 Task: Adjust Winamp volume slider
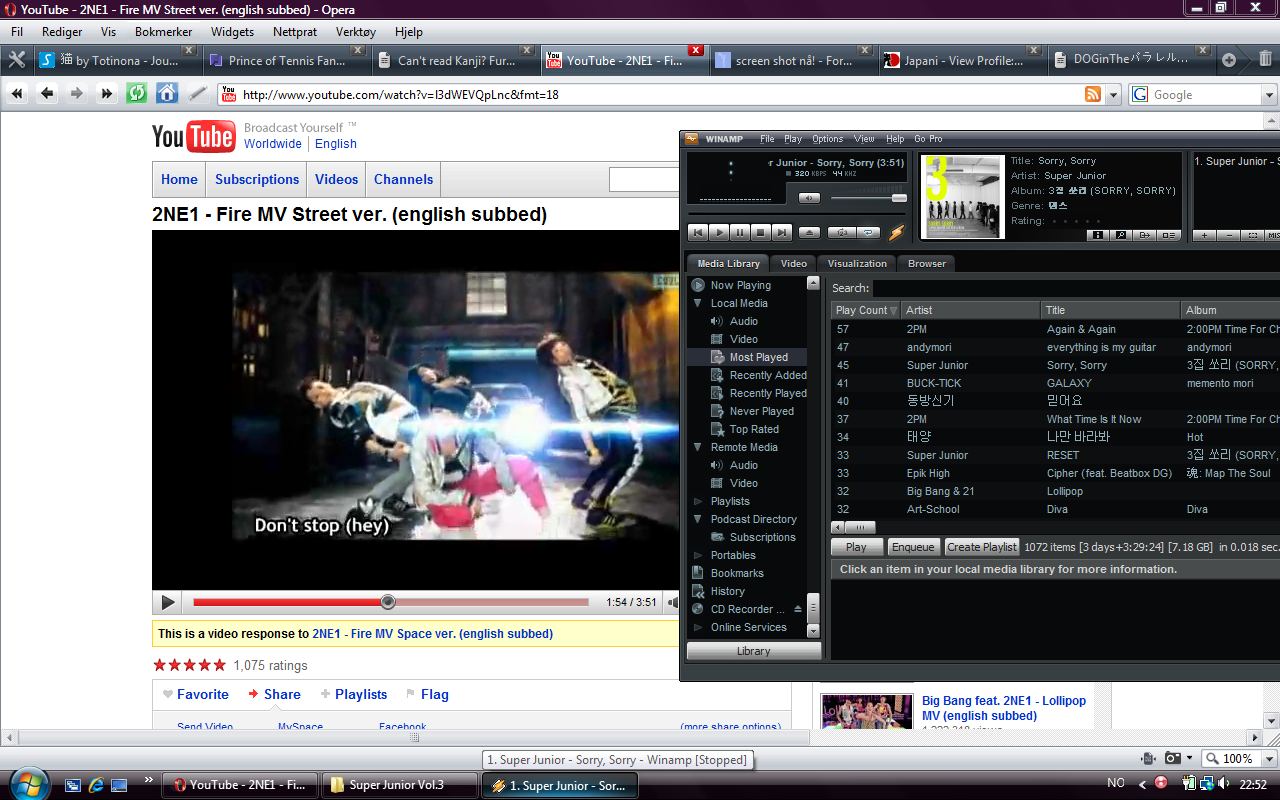pos(868,198)
